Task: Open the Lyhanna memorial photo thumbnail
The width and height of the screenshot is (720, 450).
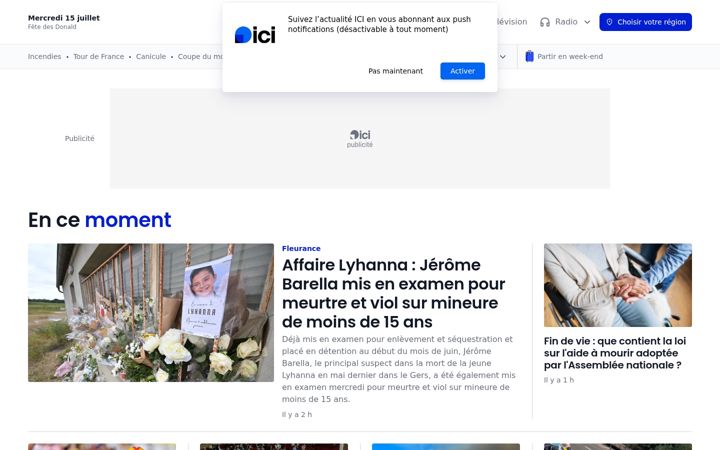Action: click(151, 312)
